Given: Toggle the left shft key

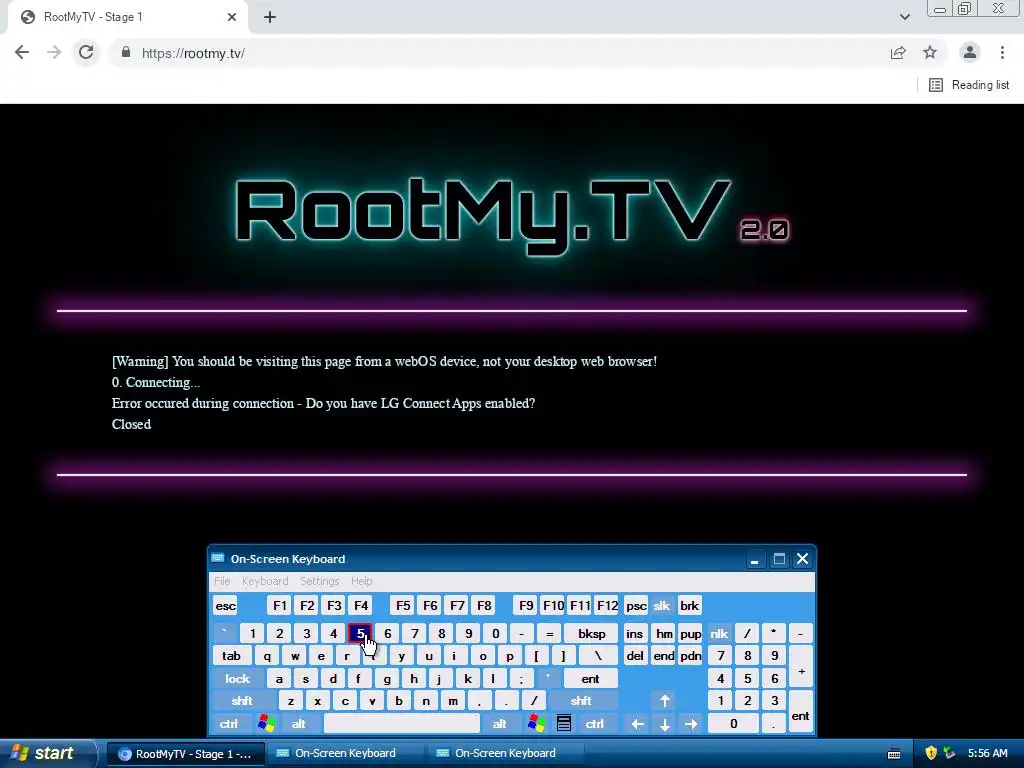Looking at the screenshot, I should tap(242, 701).
